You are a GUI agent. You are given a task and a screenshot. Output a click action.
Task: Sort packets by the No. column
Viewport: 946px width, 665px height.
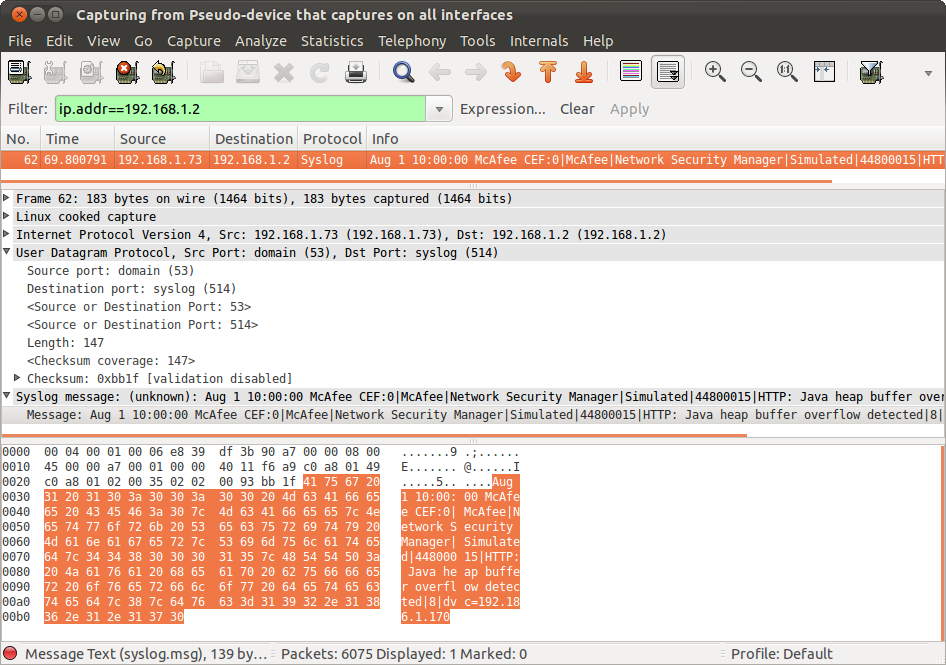tap(21, 139)
